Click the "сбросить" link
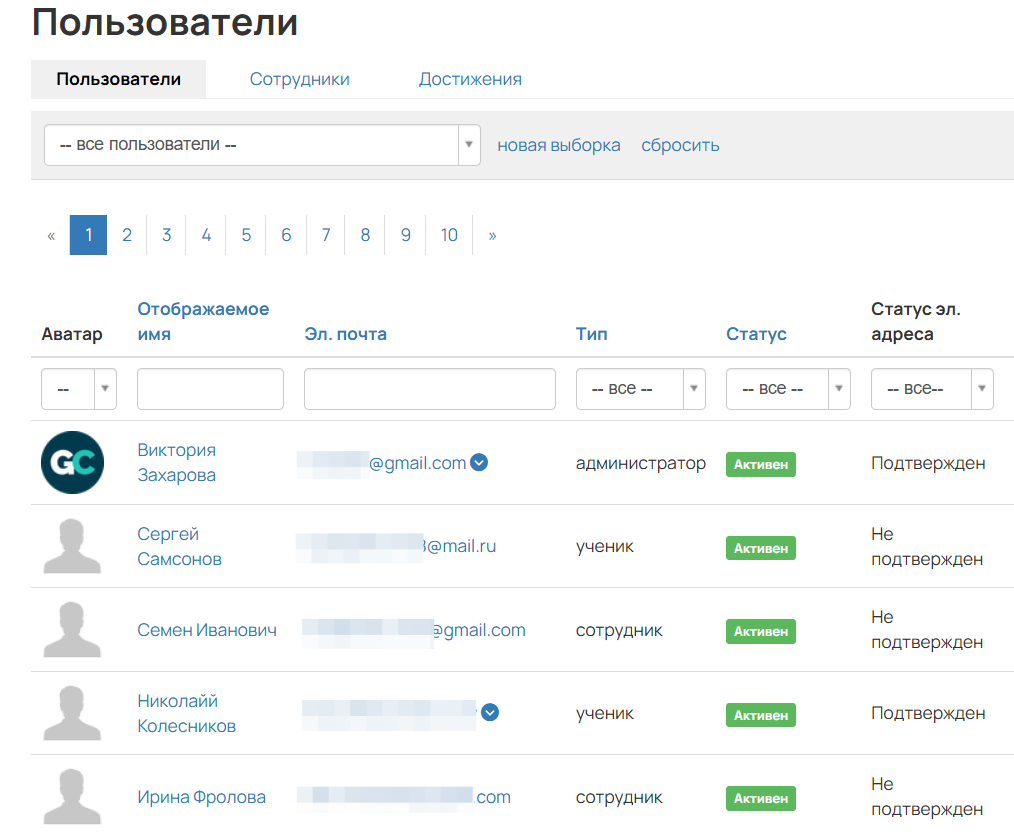 [680, 145]
